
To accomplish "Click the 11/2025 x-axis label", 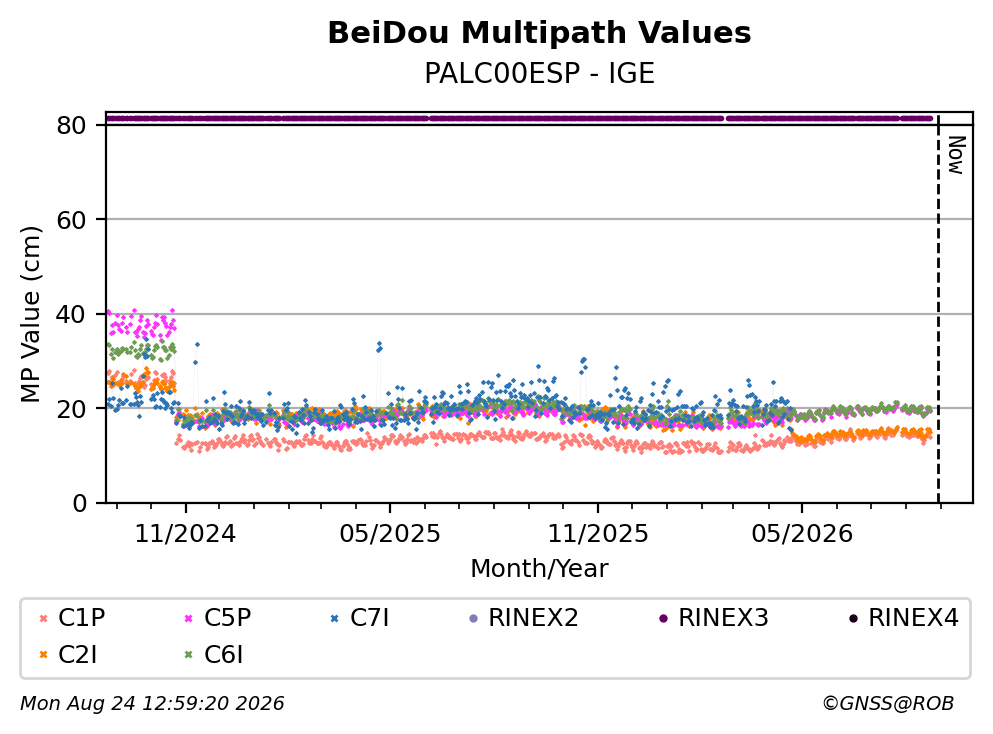I will (598, 534).
